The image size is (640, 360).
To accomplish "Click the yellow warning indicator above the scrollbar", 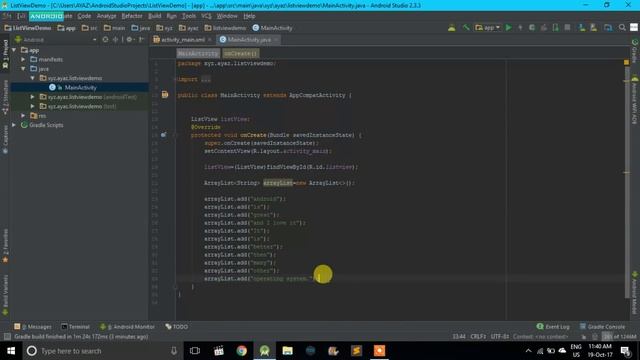I will pos(627,62).
